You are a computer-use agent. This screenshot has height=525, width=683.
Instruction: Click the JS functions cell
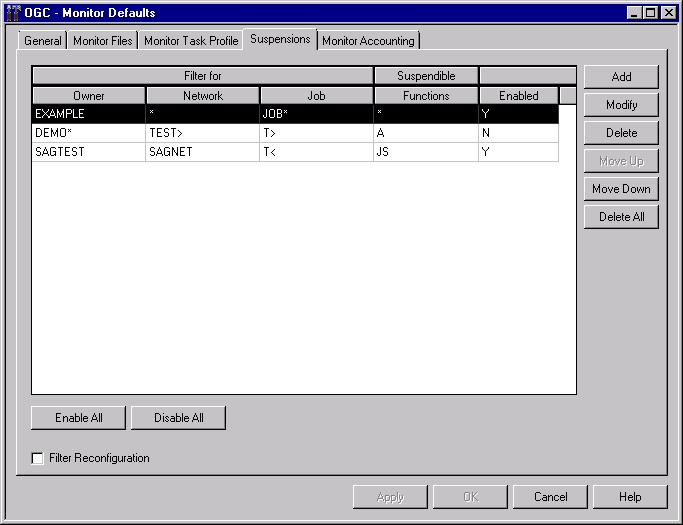[426, 152]
